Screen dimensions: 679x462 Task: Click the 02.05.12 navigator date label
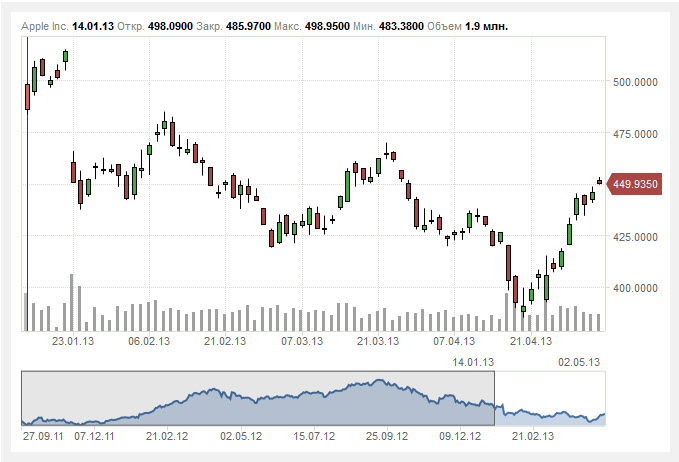pyautogui.click(x=241, y=436)
